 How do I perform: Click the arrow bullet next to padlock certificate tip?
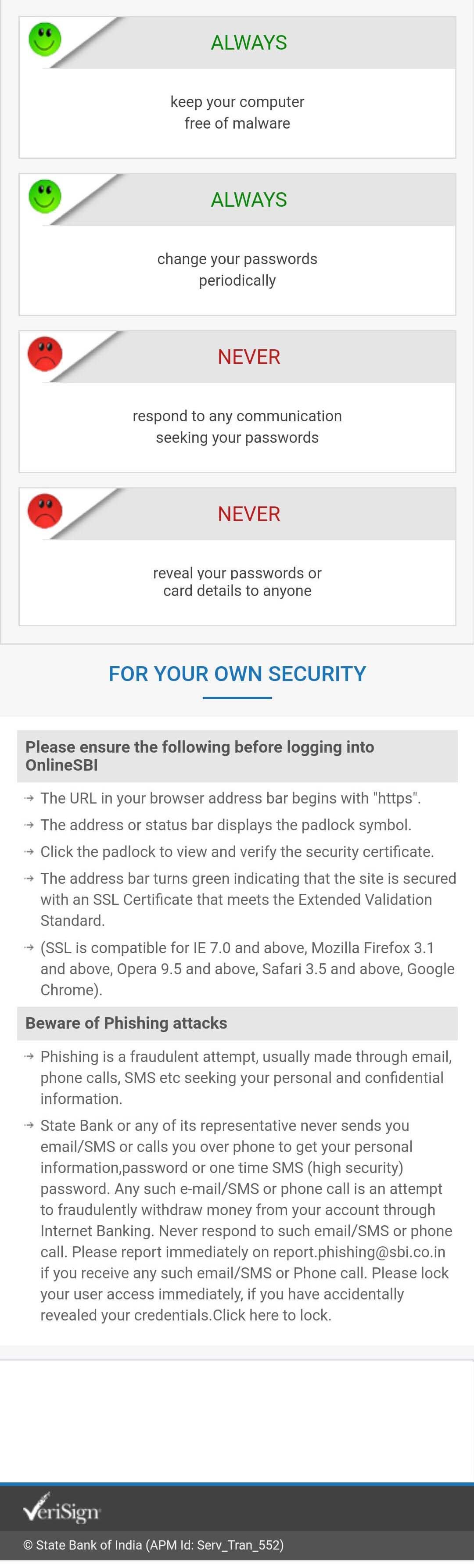tap(29, 851)
